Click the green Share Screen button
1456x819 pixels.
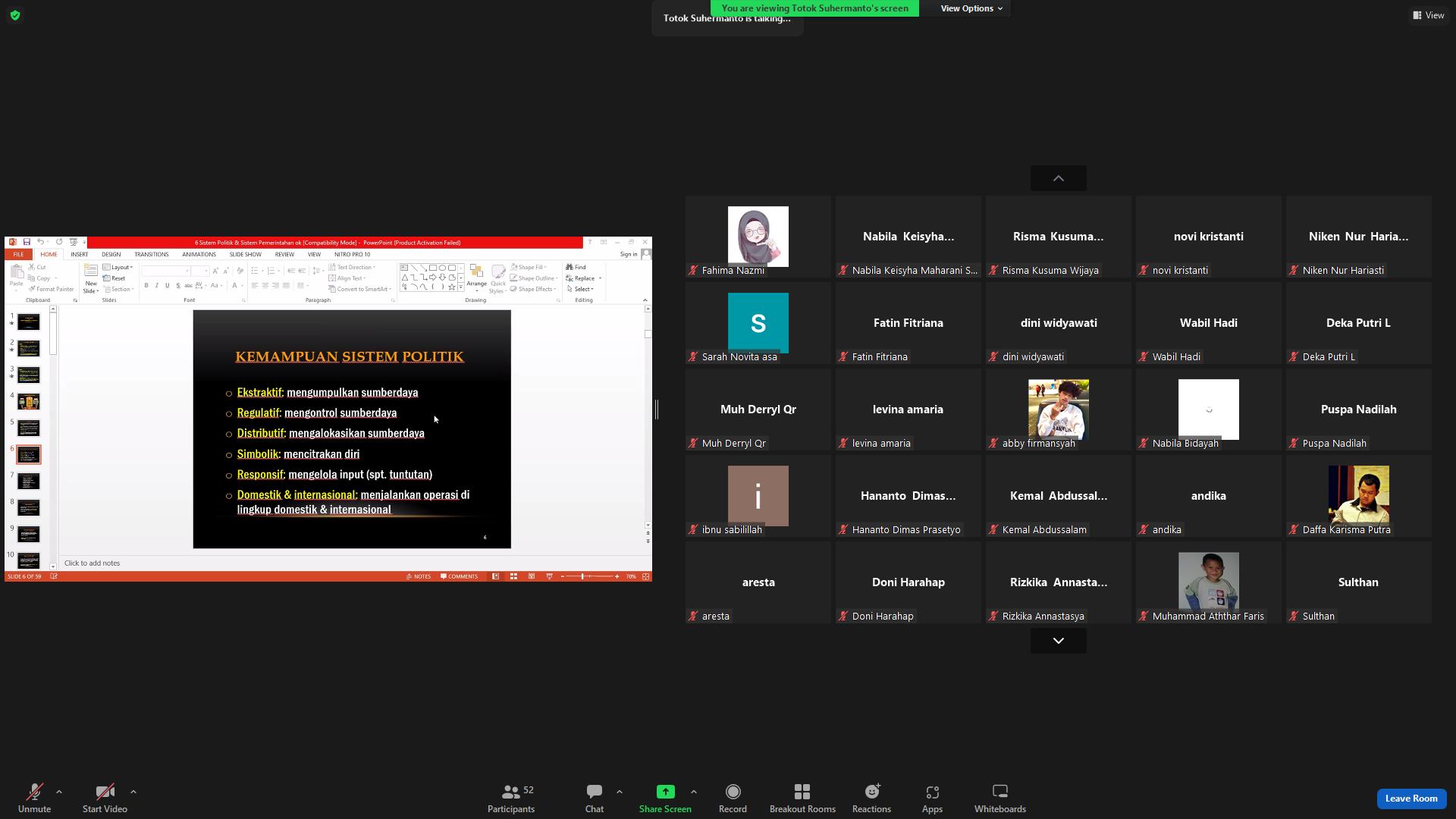pos(665,798)
